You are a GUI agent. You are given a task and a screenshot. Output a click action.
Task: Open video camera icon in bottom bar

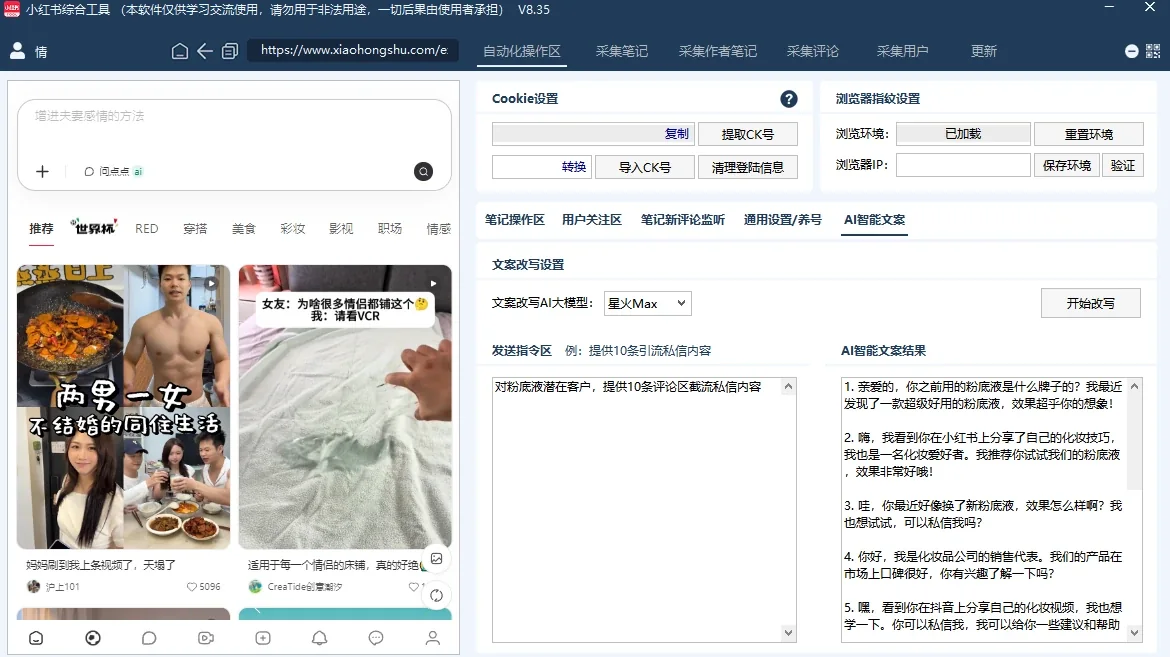(206, 638)
